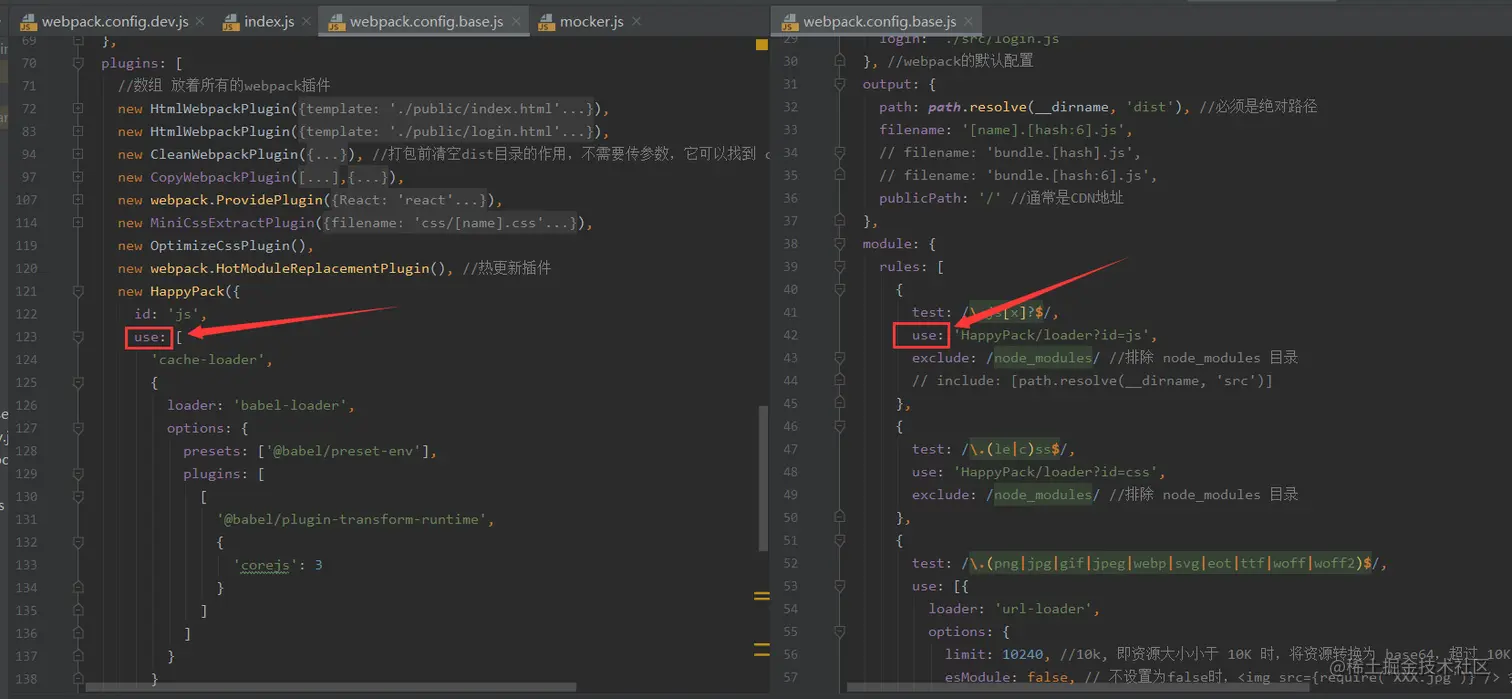The image size is (1512, 699).
Task: Click gutter line number 123
Action: point(26,337)
